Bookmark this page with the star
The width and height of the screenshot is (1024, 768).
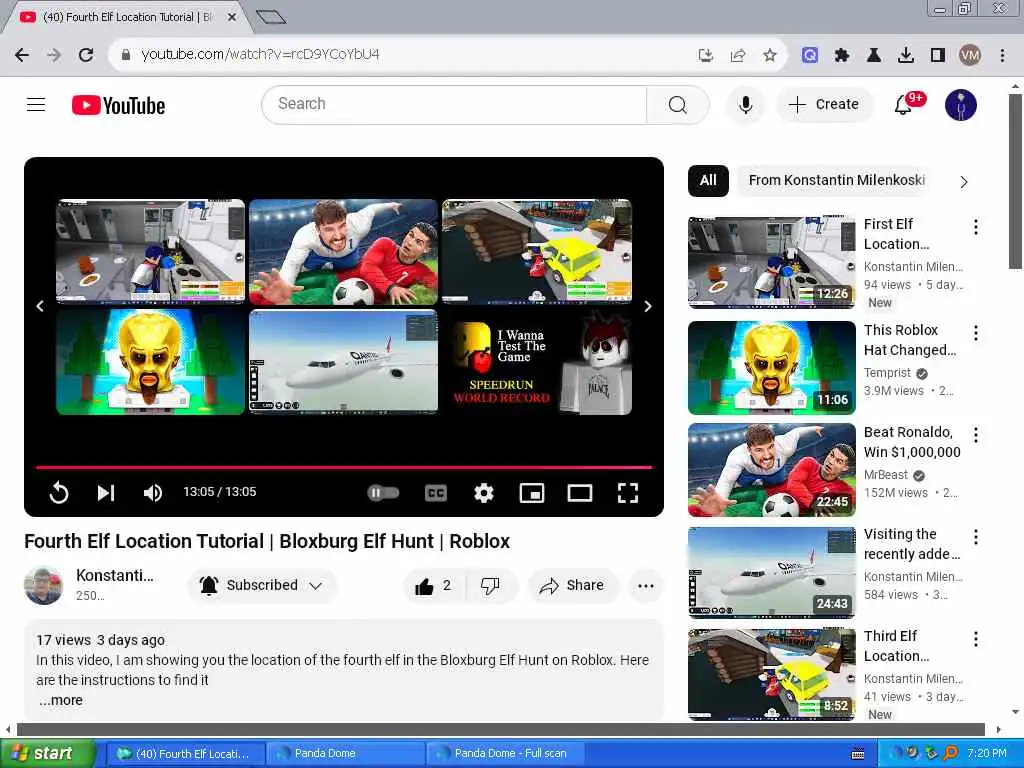click(x=770, y=55)
